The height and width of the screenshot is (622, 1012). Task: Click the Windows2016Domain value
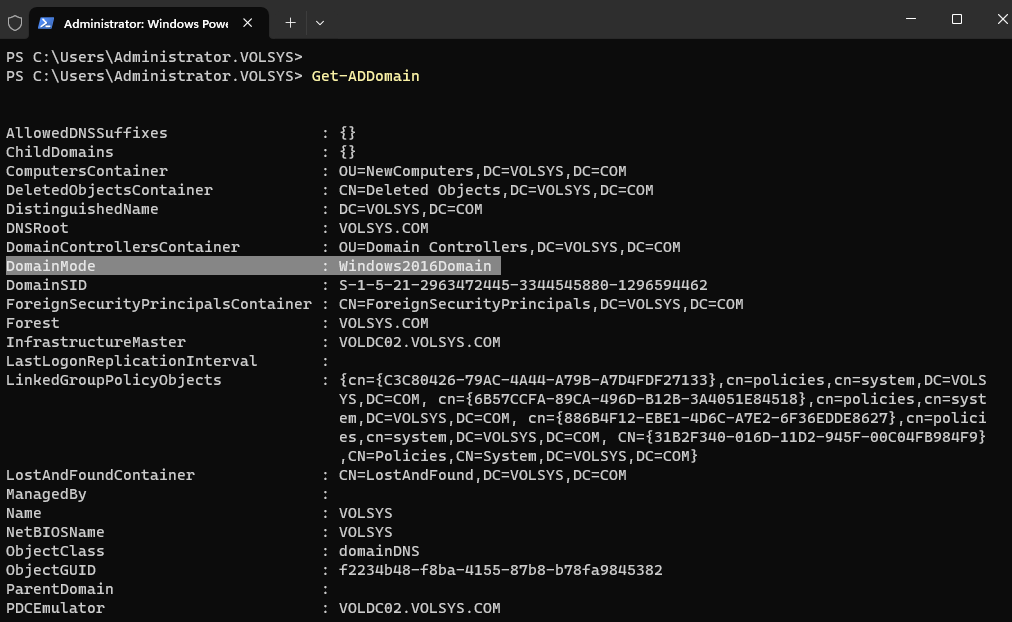pos(415,266)
